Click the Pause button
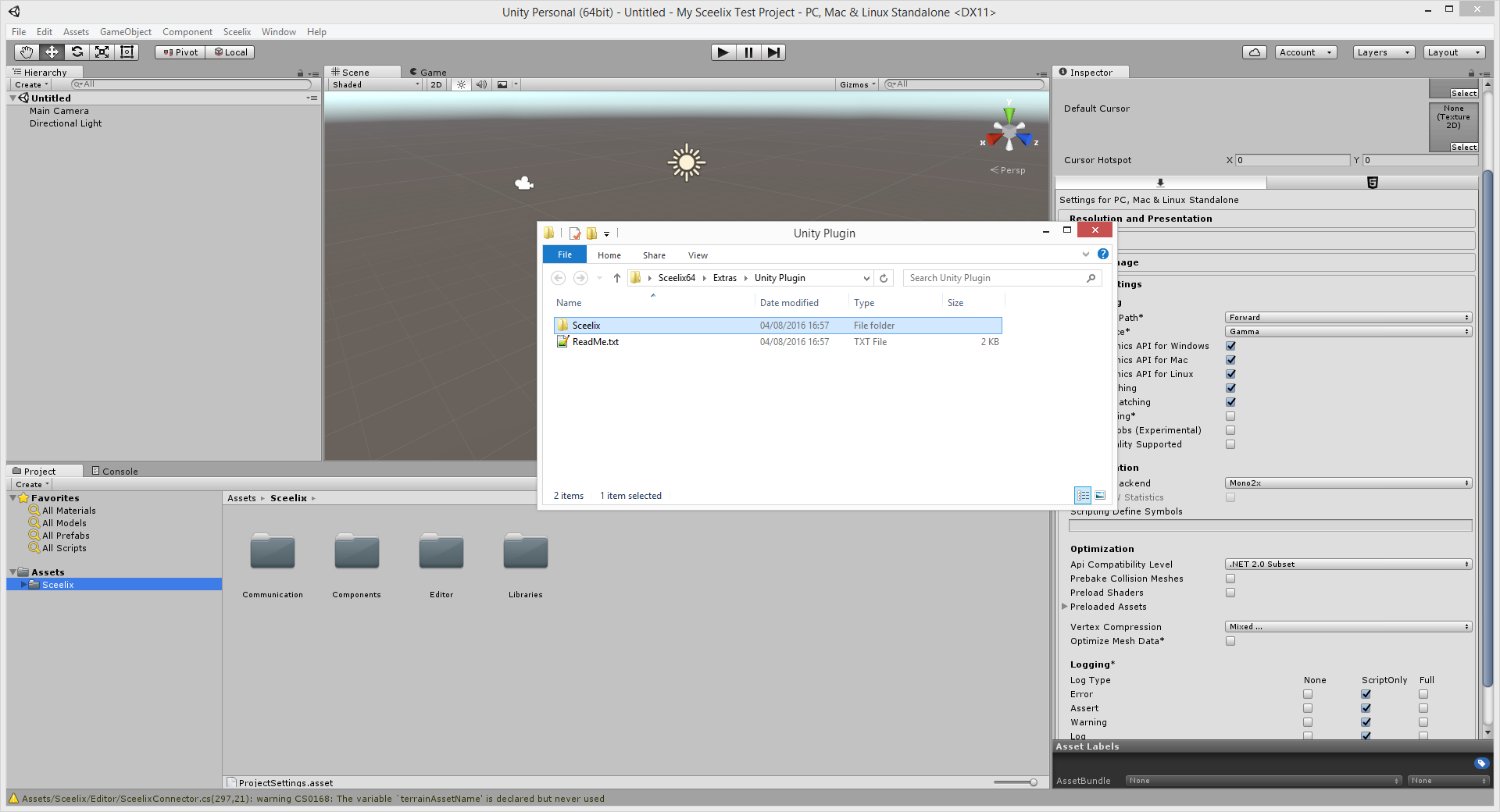1500x812 pixels. (748, 52)
